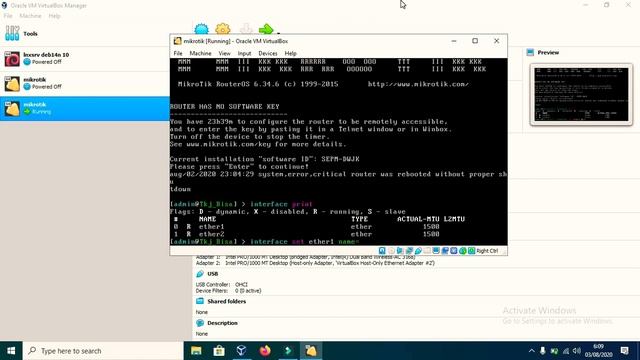
Task: Click the audio status icon in VM status bar
Action: (x=400, y=251)
